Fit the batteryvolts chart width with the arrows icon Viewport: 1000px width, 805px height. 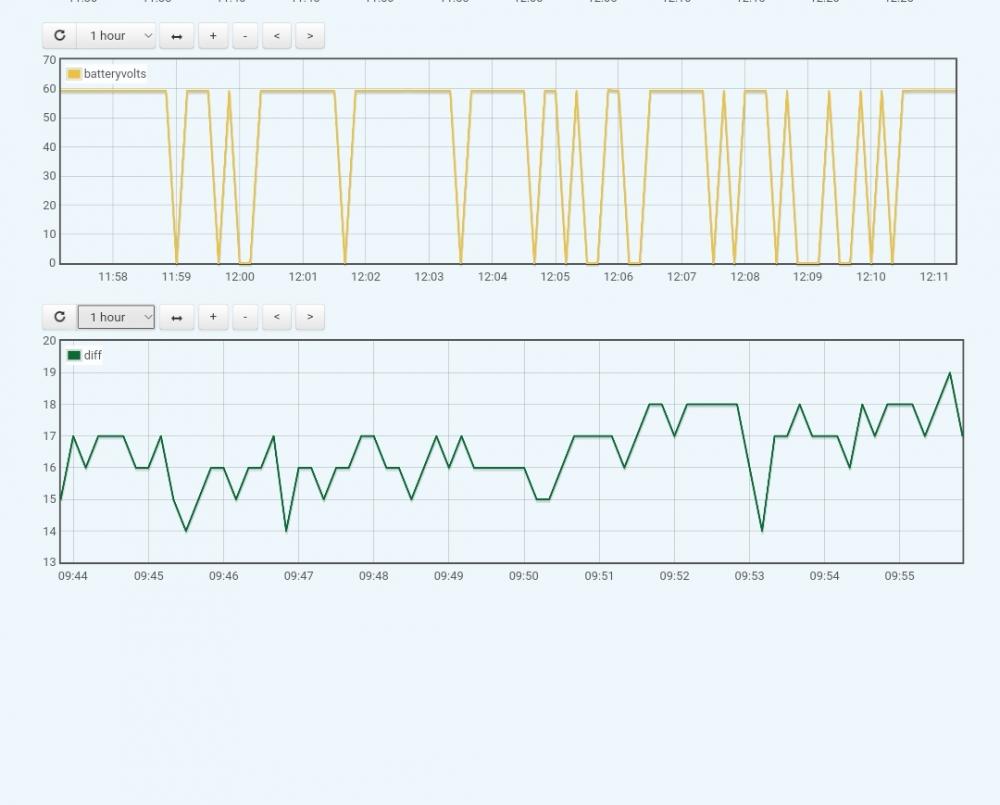click(x=177, y=36)
